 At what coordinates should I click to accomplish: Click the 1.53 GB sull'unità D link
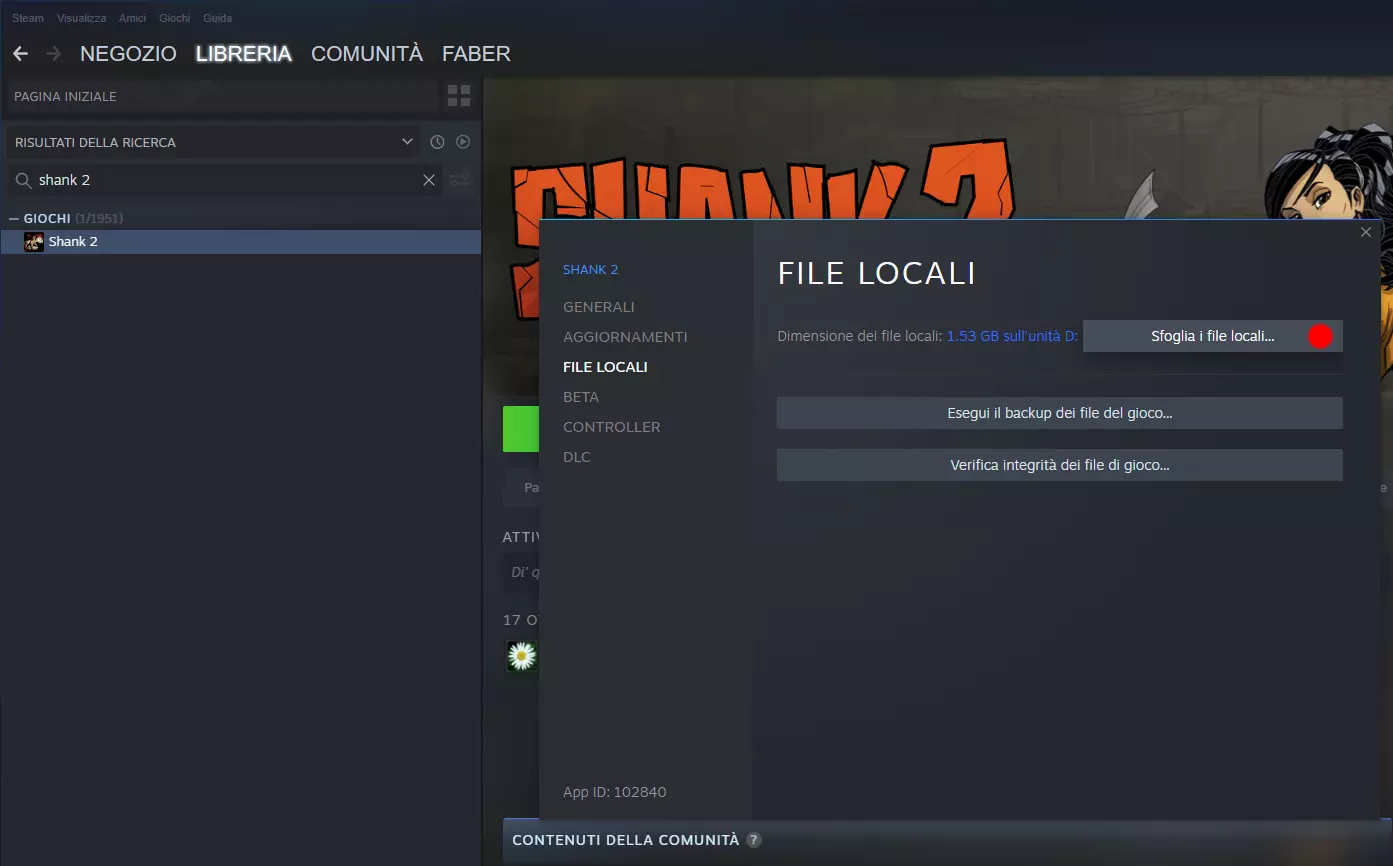(1012, 336)
